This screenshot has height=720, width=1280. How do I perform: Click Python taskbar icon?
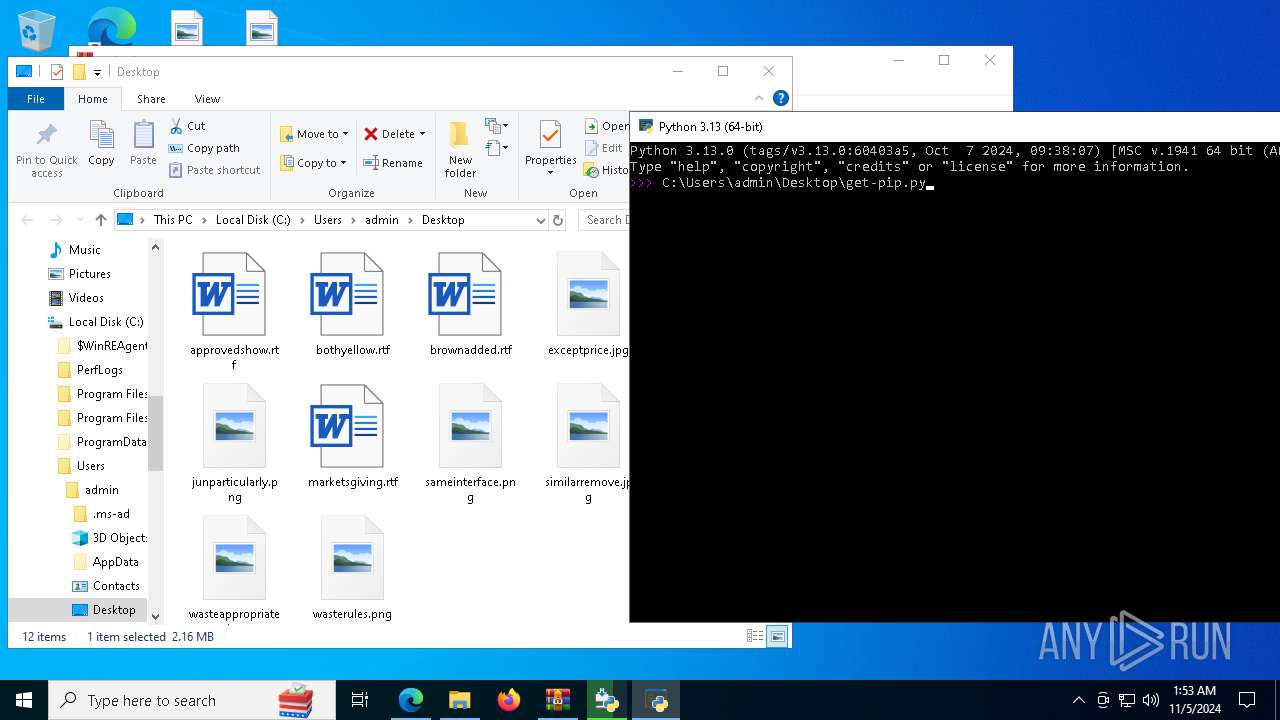657,700
